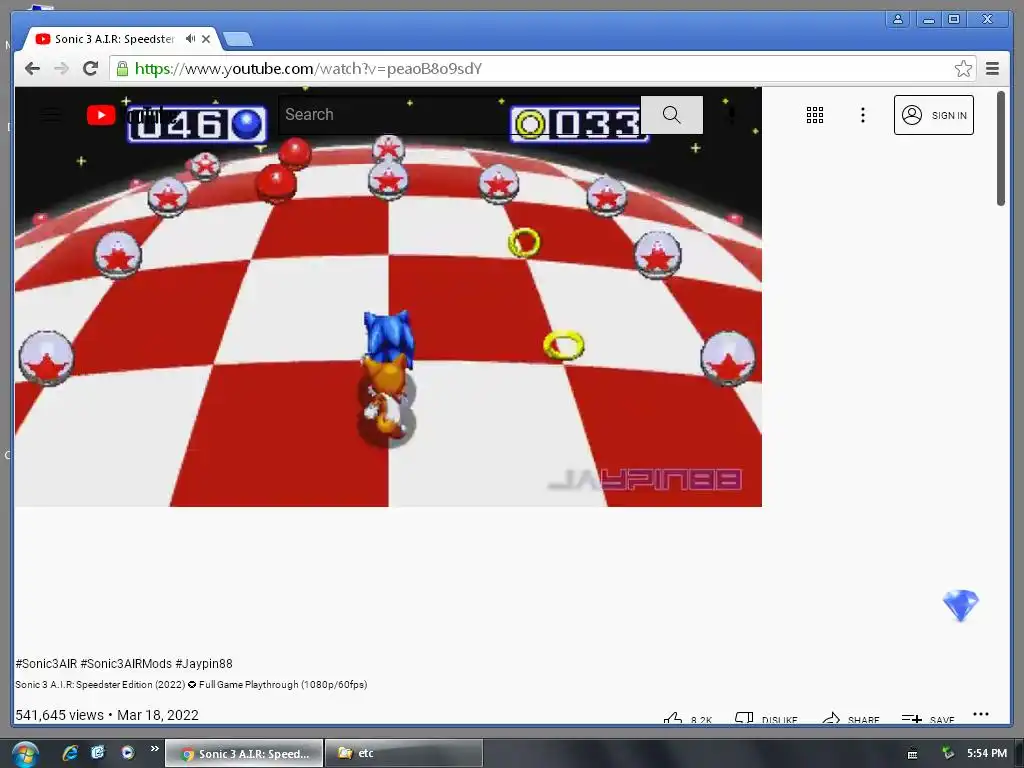
Task: Open the Chrome hamburger menu
Action: (992, 69)
